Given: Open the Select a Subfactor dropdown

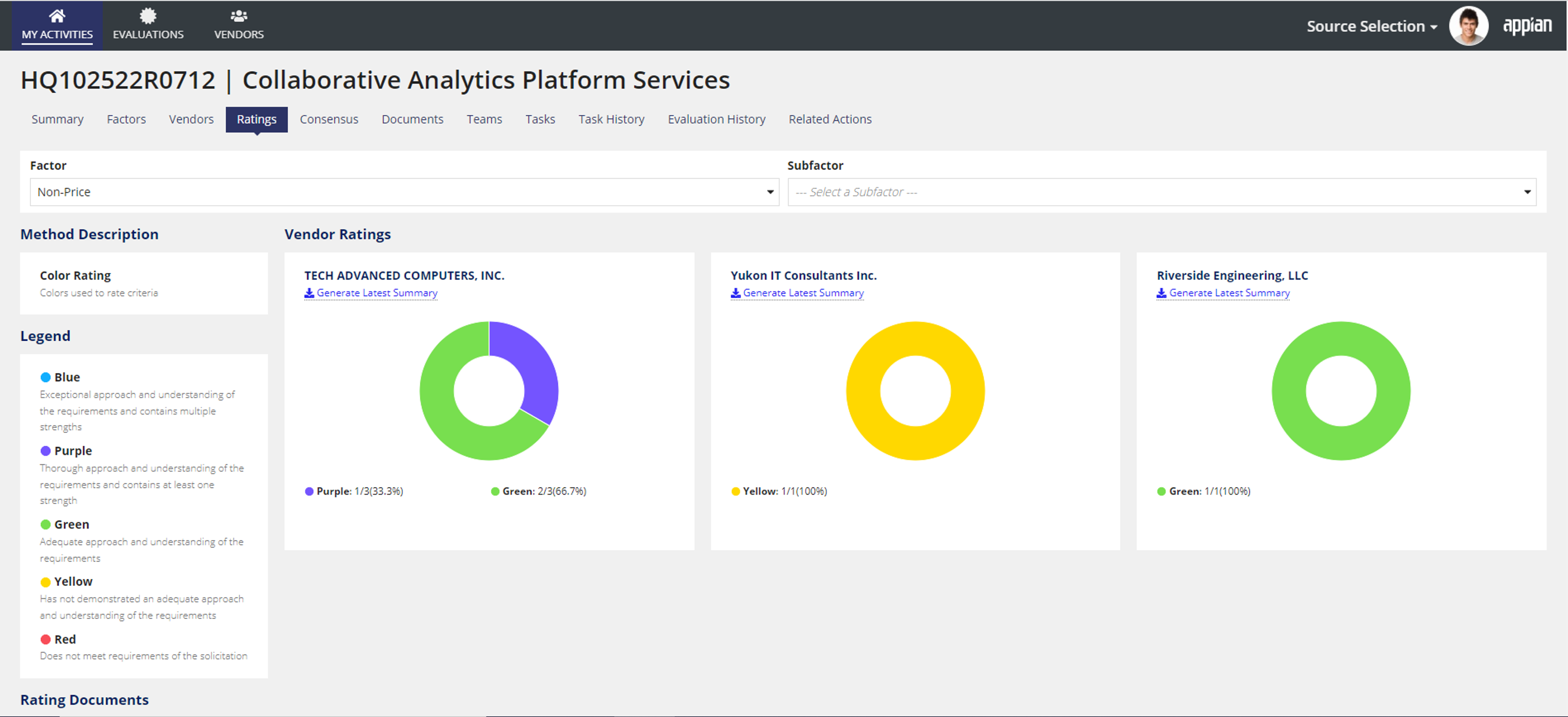Looking at the screenshot, I should [1161, 192].
